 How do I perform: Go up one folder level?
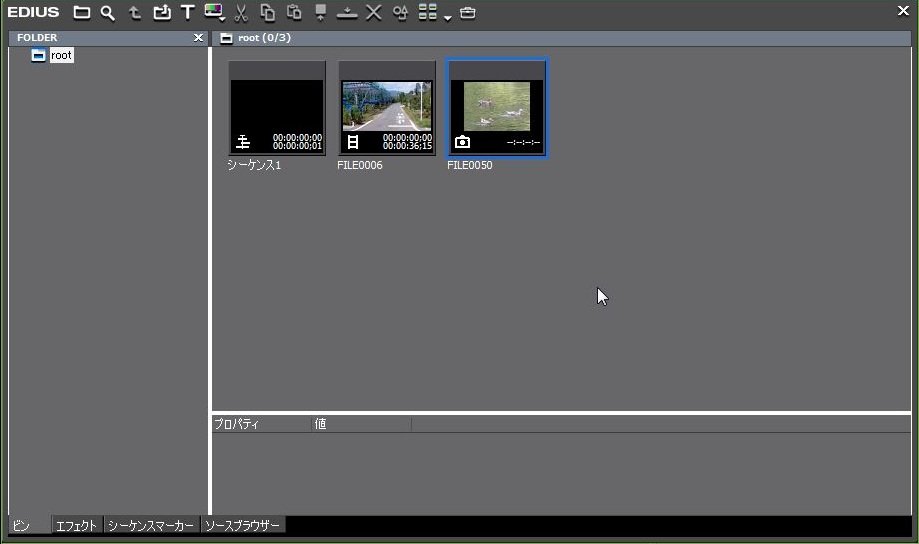coord(134,13)
